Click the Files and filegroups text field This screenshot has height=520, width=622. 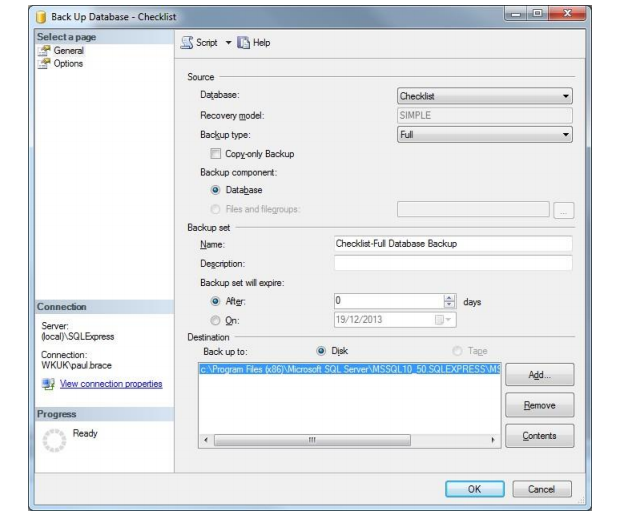coord(473,209)
